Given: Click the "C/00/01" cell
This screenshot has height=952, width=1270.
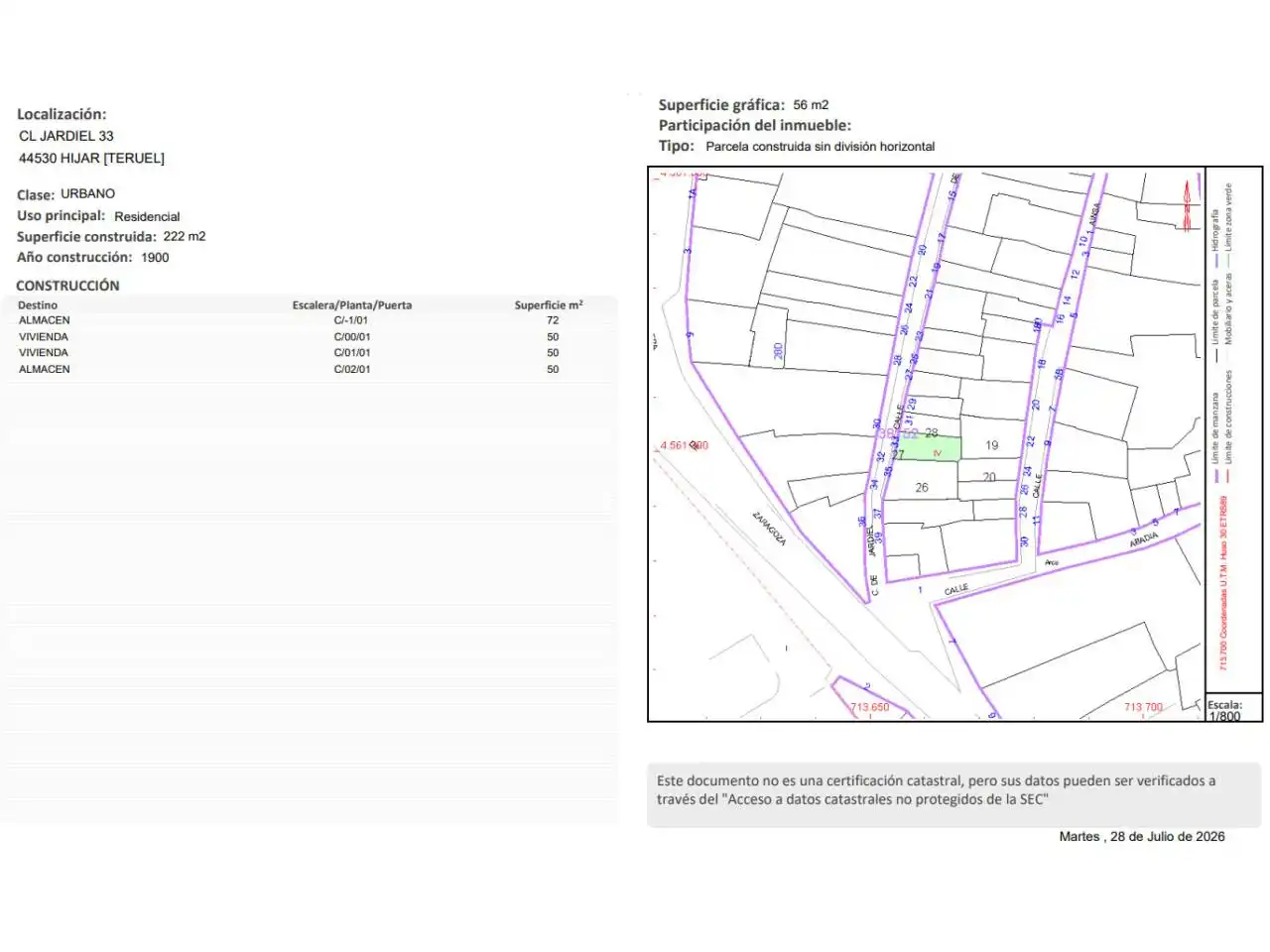Looking at the screenshot, I should tap(352, 337).
